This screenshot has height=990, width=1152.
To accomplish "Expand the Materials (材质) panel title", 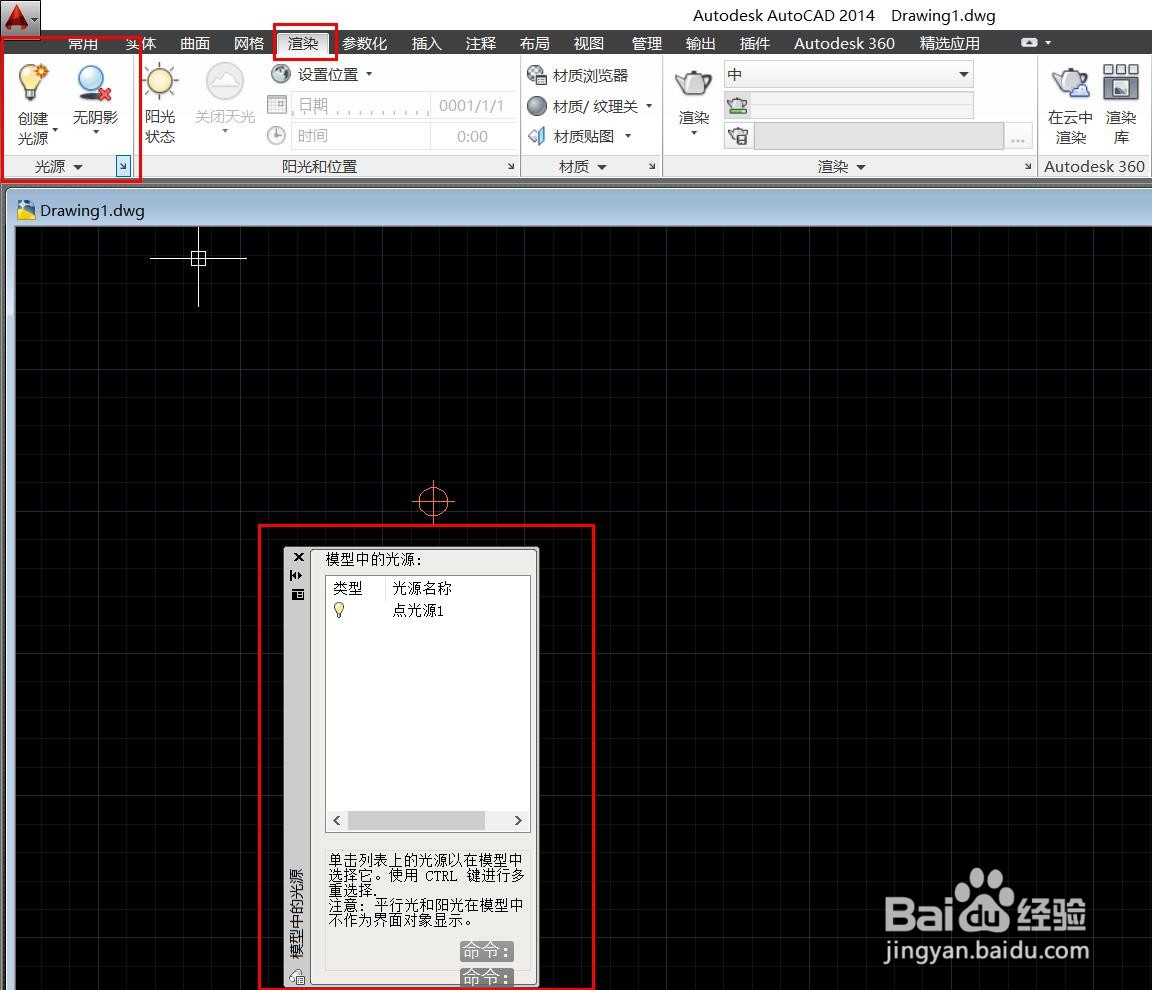I will [583, 167].
